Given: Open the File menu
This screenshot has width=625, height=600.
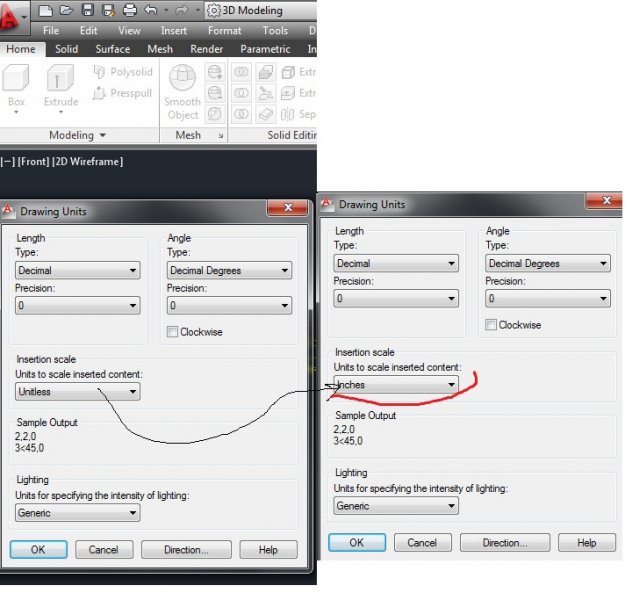Looking at the screenshot, I should pos(51,31).
